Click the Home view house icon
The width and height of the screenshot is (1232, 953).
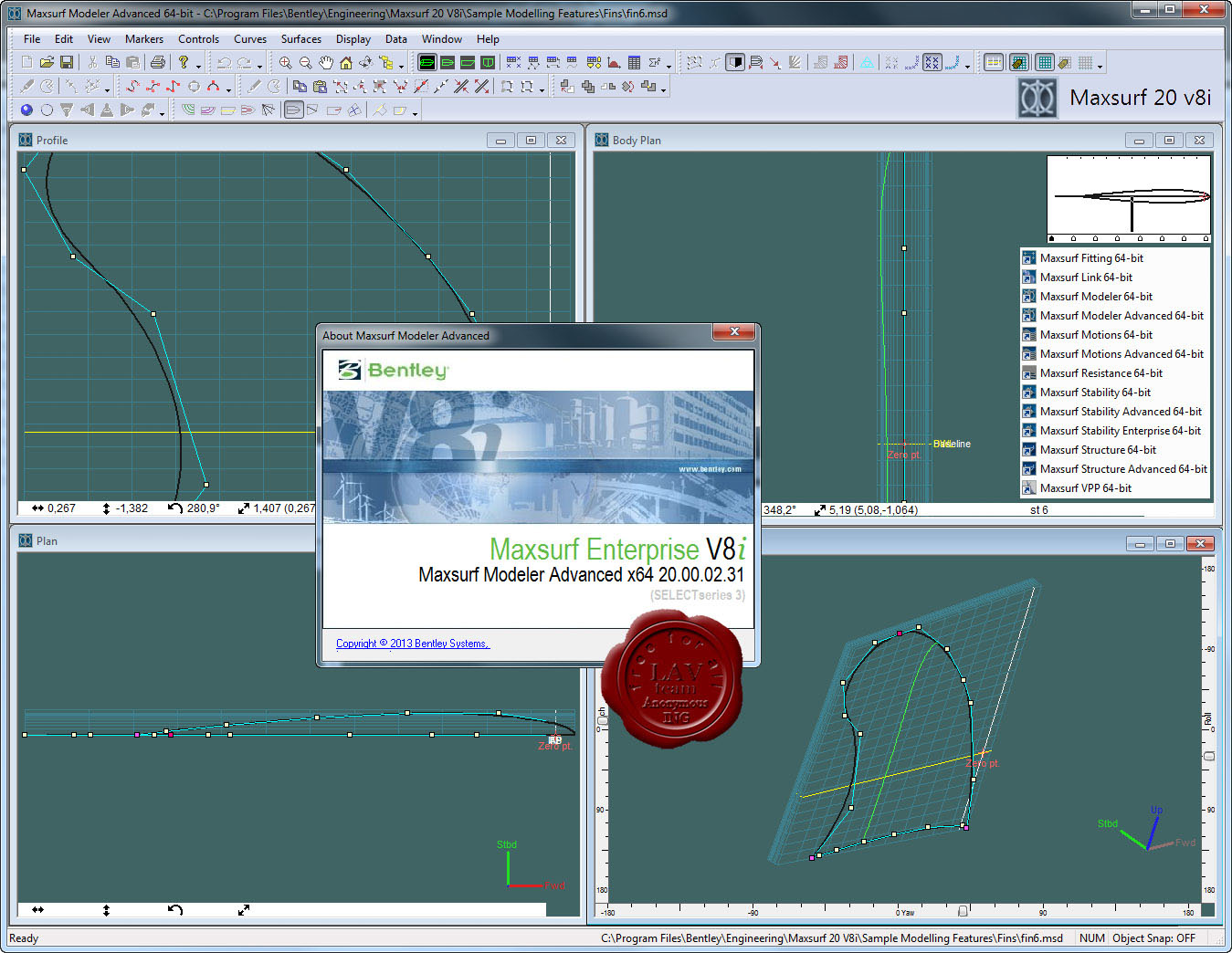346,62
